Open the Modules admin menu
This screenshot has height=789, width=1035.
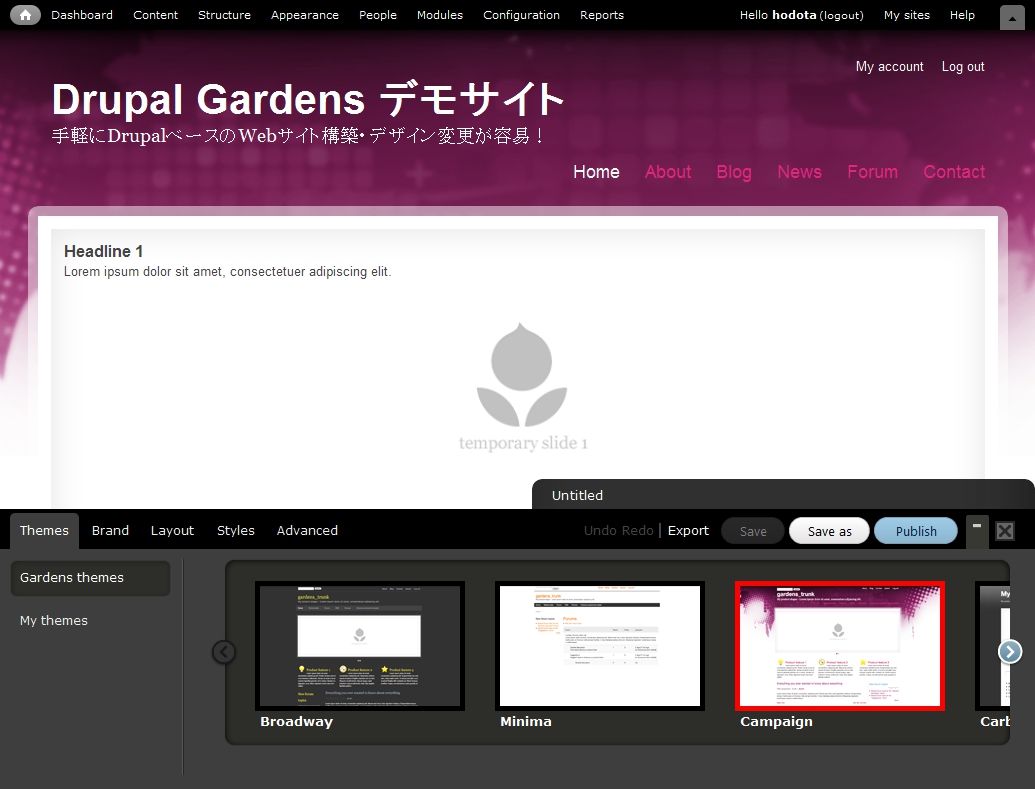(x=440, y=15)
